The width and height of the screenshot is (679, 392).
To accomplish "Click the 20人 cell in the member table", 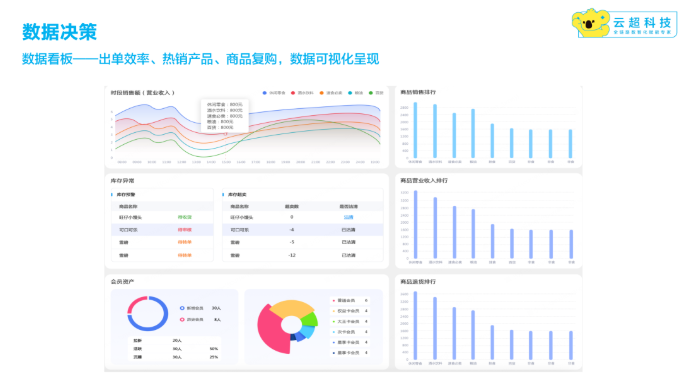I will point(177,340).
